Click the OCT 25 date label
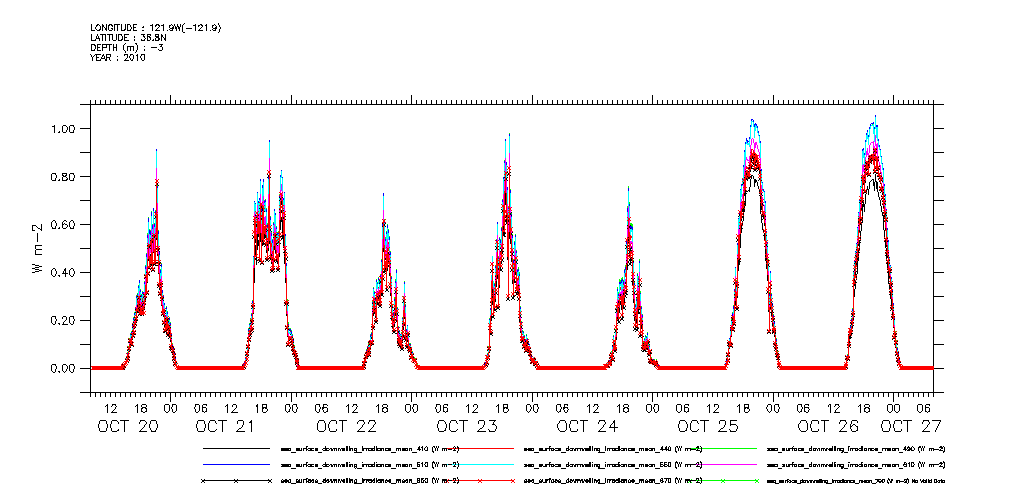The height and width of the screenshot is (504, 1009). [x=708, y=426]
